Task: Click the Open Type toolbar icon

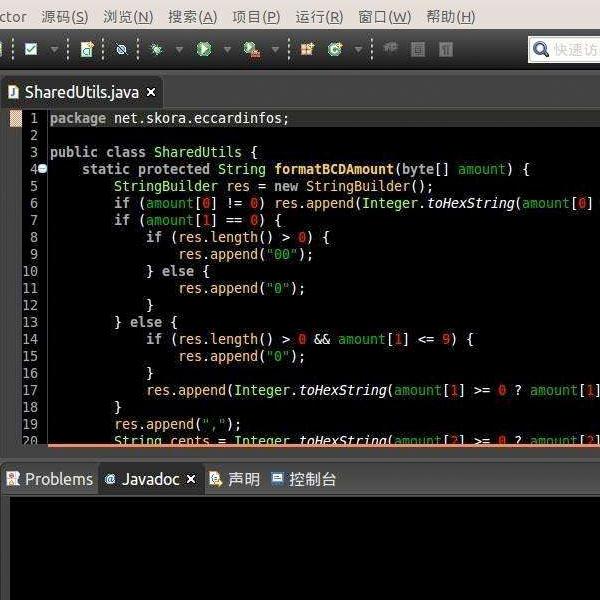Action: coord(87,49)
